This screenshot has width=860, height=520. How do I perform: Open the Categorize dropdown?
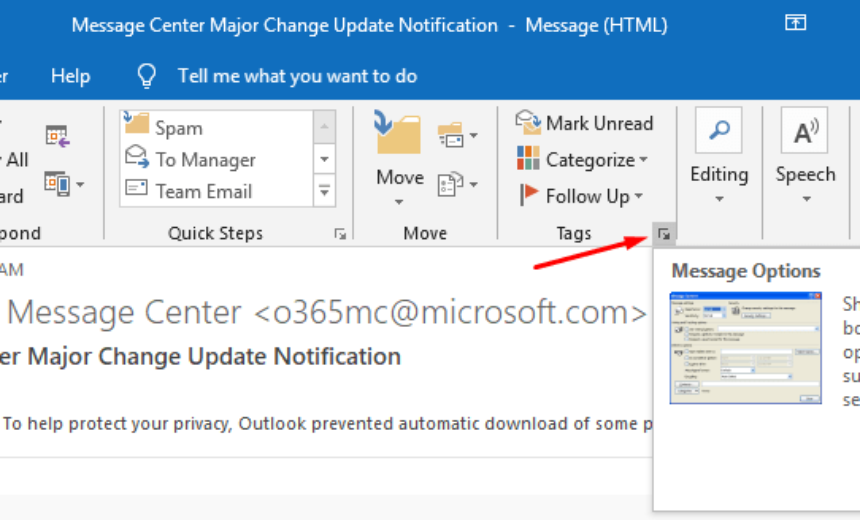(582, 160)
